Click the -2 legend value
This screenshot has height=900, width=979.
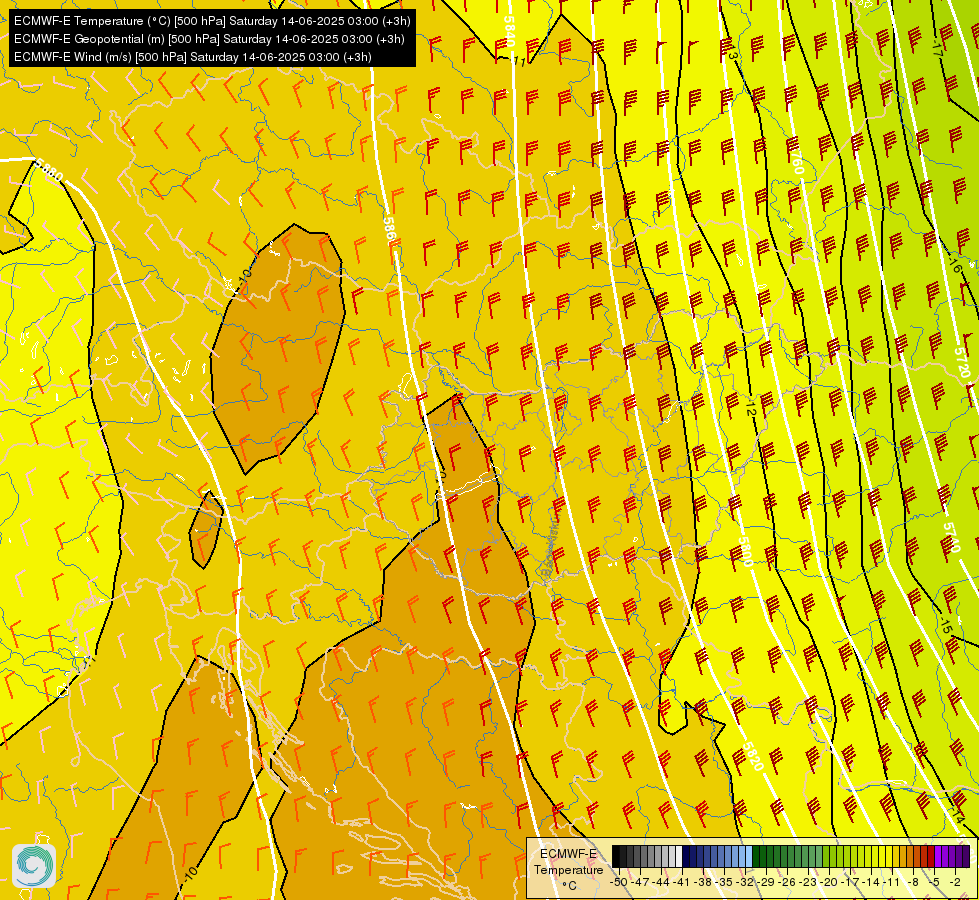(955, 882)
